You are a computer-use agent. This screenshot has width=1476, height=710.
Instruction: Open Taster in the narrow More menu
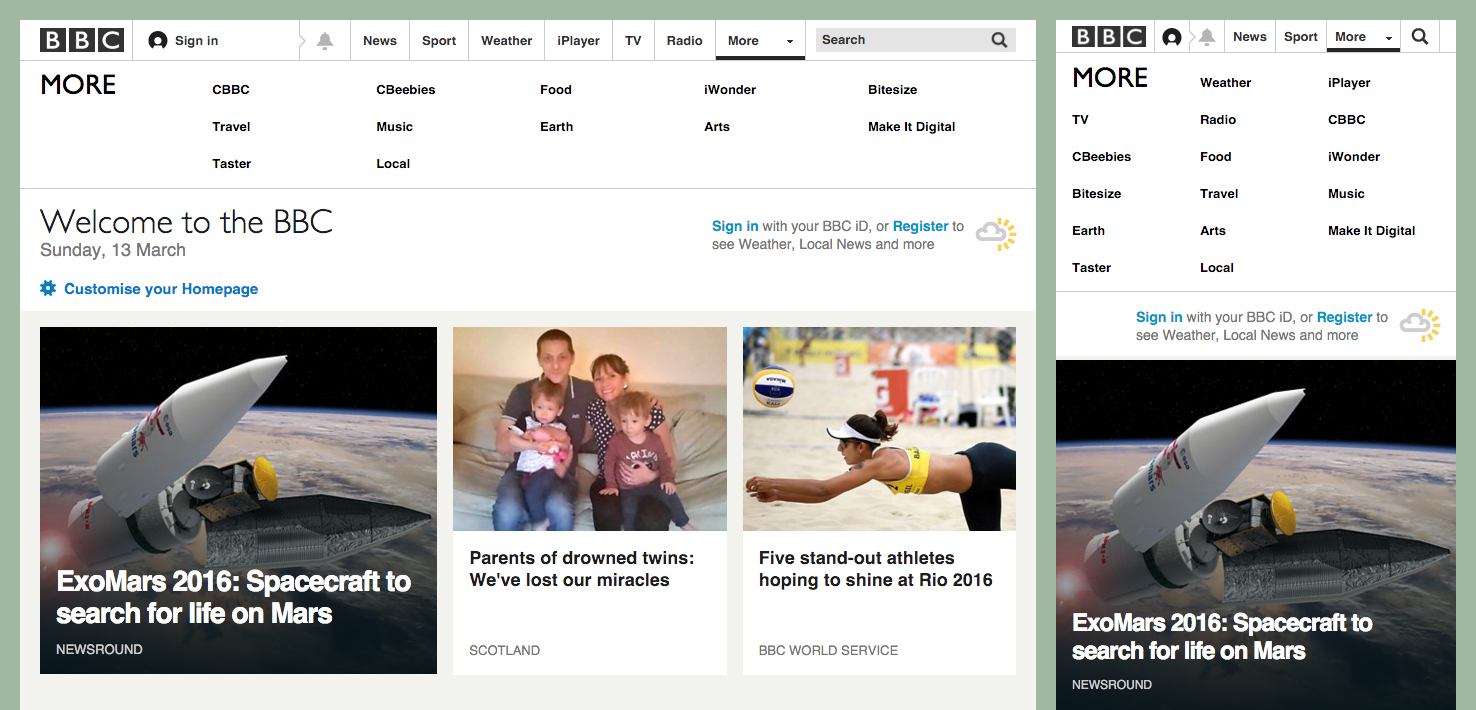(x=1092, y=268)
